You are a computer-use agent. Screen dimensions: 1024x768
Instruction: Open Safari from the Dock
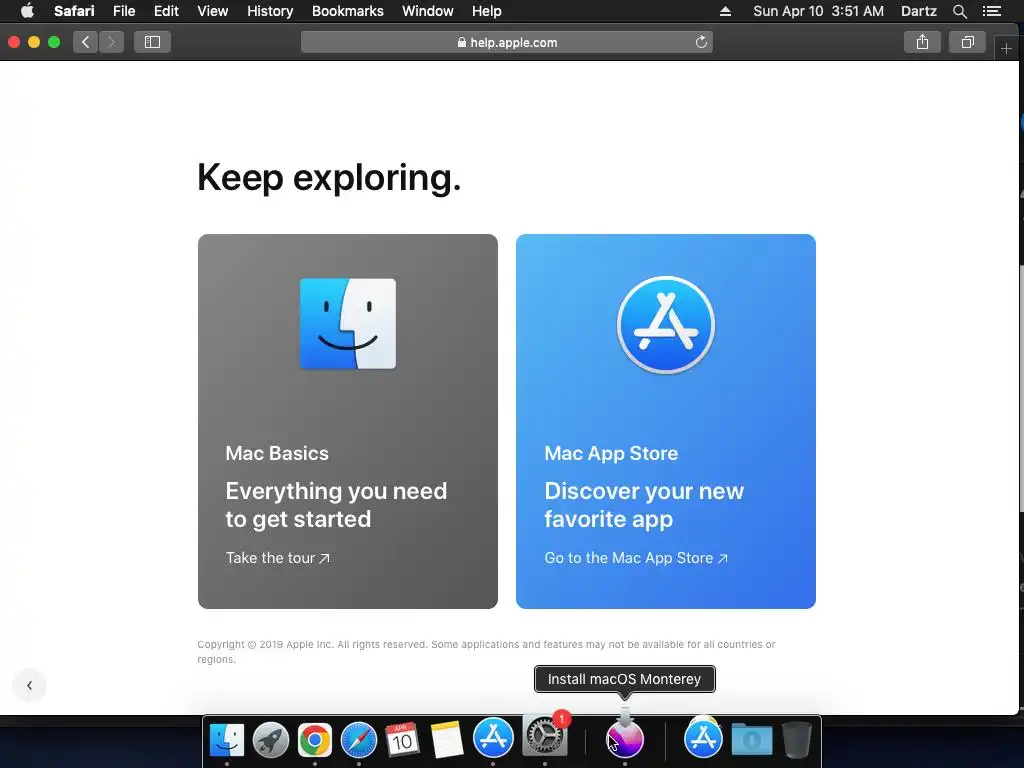tap(359, 740)
